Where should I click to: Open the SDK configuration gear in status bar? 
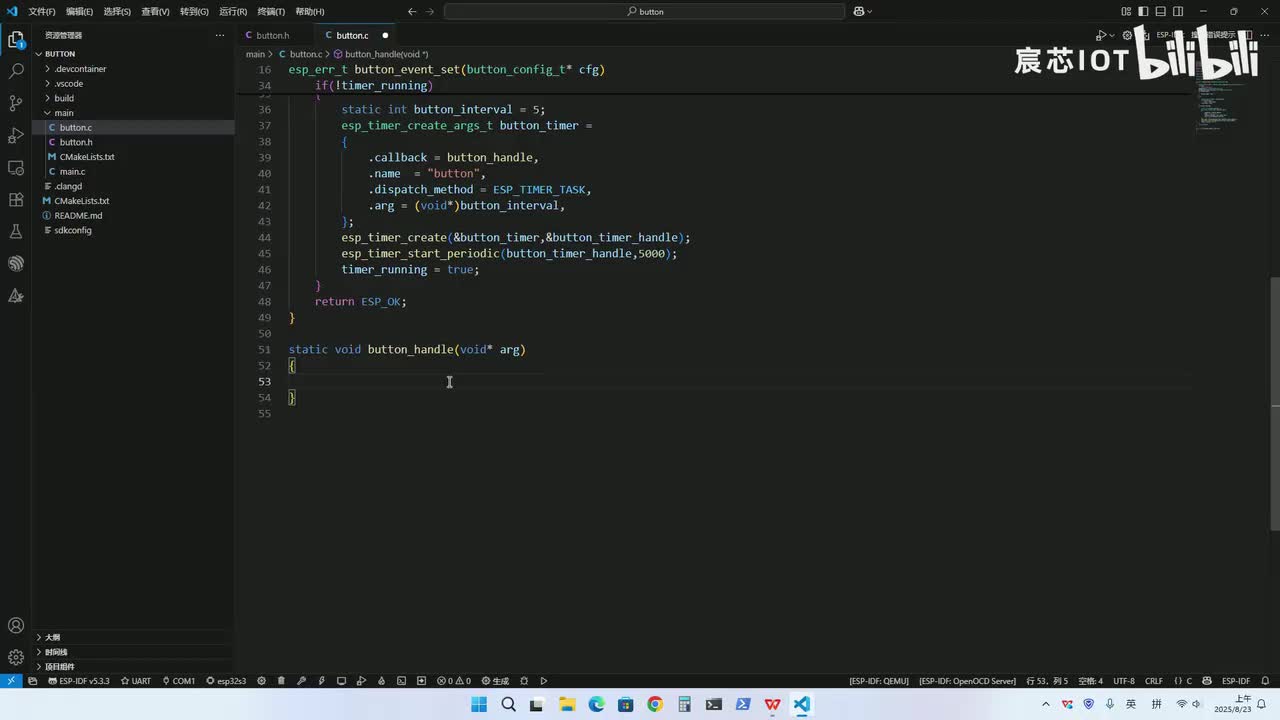click(261, 681)
